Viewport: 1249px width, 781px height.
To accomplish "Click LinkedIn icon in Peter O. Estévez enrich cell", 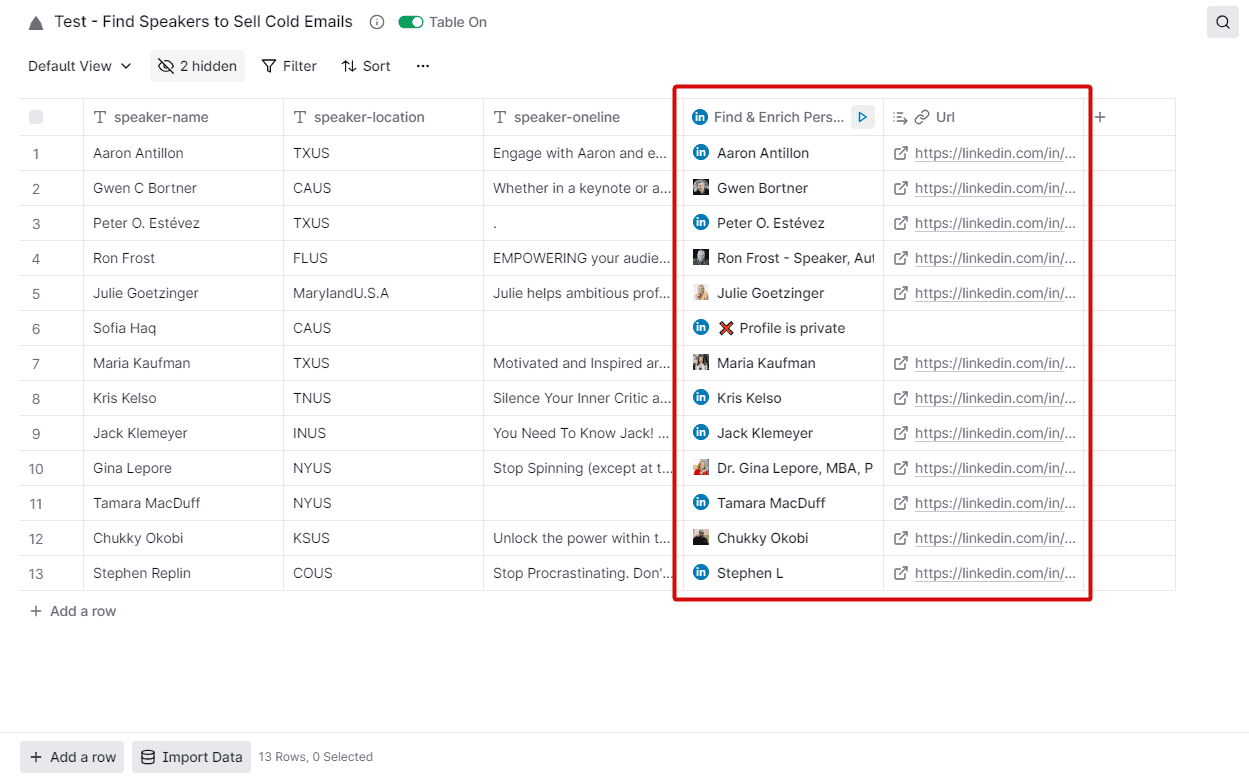I will coord(701,223).
